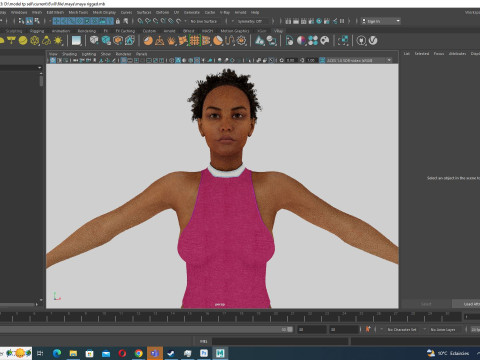
Task: Open the Symmetry: Off dropdown
Action: [252, 21]
